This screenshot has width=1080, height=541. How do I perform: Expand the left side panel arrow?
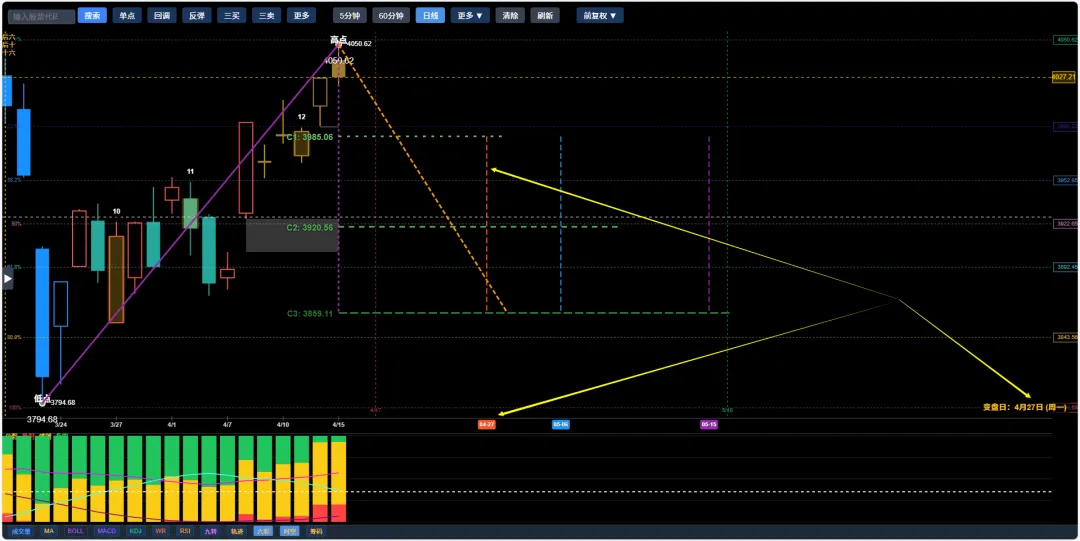[8, 278]
